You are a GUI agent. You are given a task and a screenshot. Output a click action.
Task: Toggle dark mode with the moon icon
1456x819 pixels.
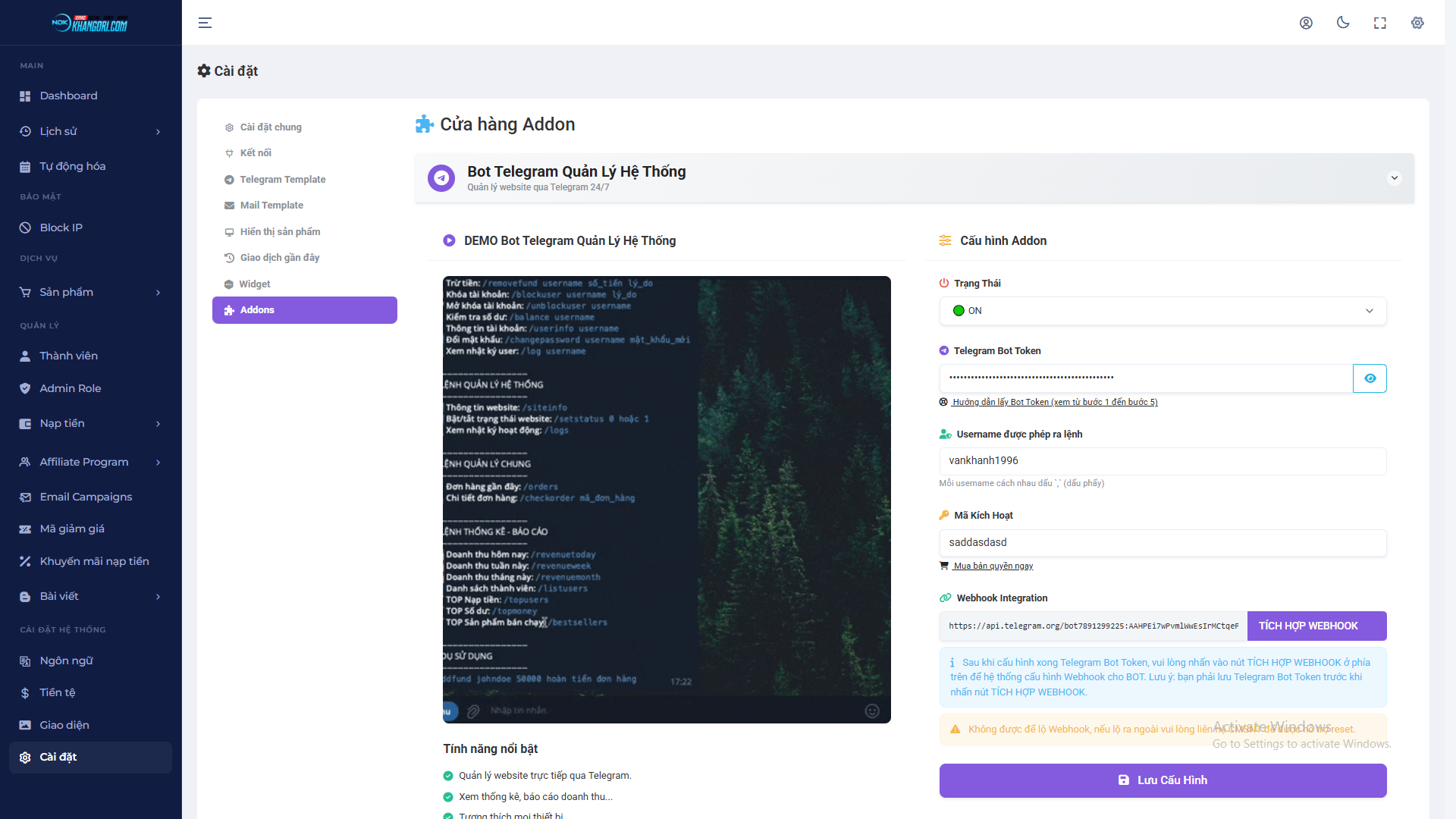click(x=1343, y=23)
